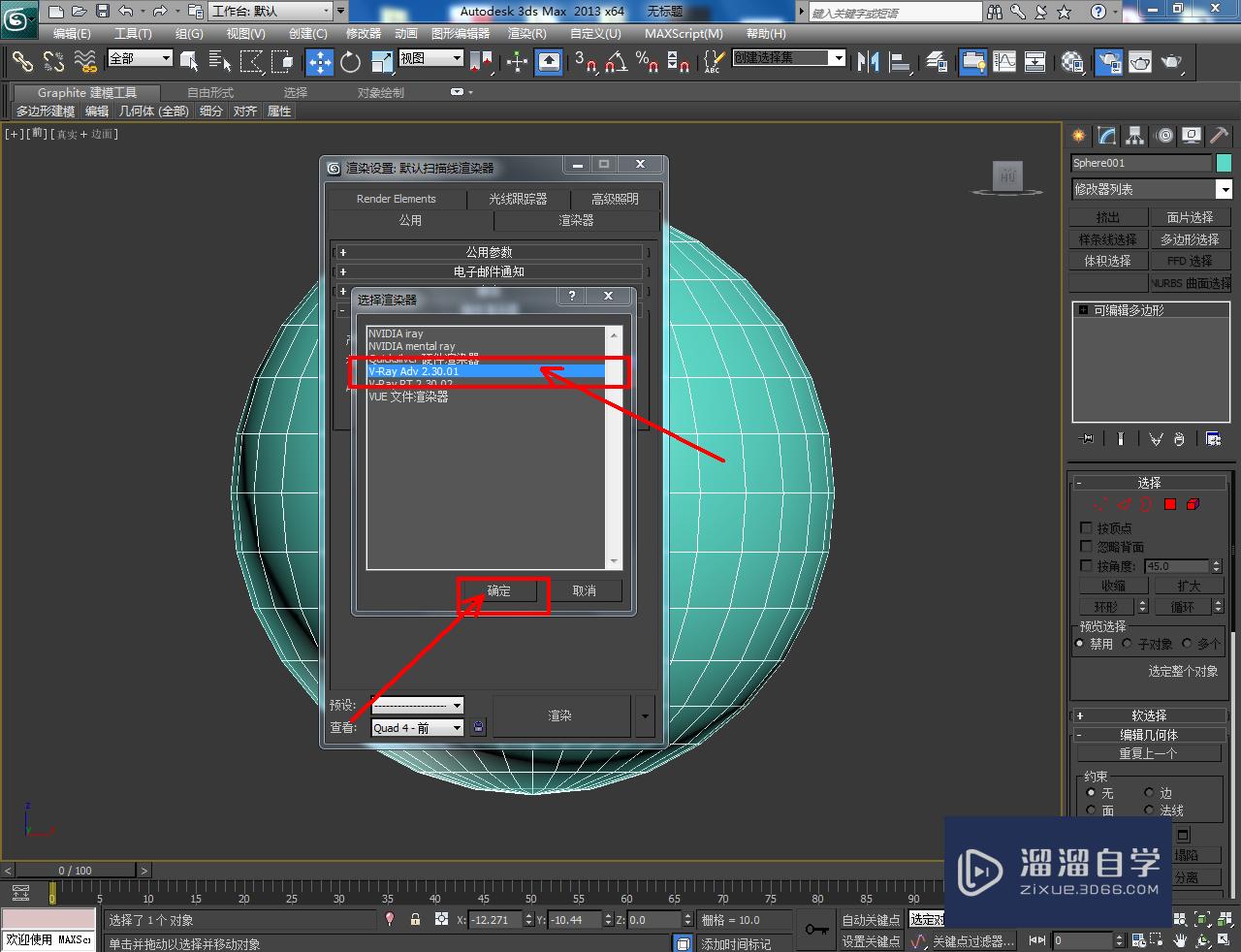The height and width of the screenshot is (952, 1241).
Task: Switch to the Motion command panel
Action: pyautogui.click(x=1164, y=136)
